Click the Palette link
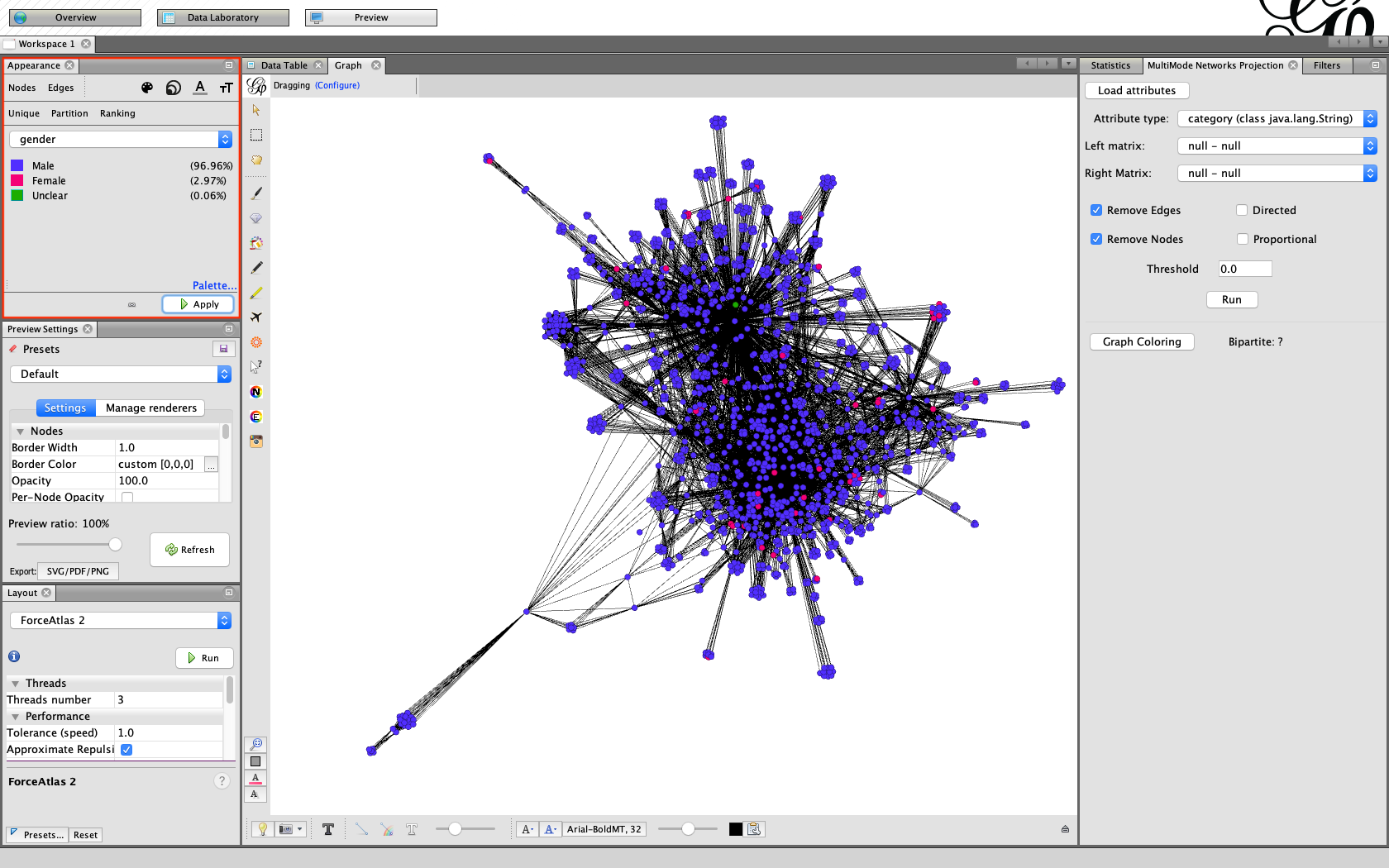 point(214,285)
